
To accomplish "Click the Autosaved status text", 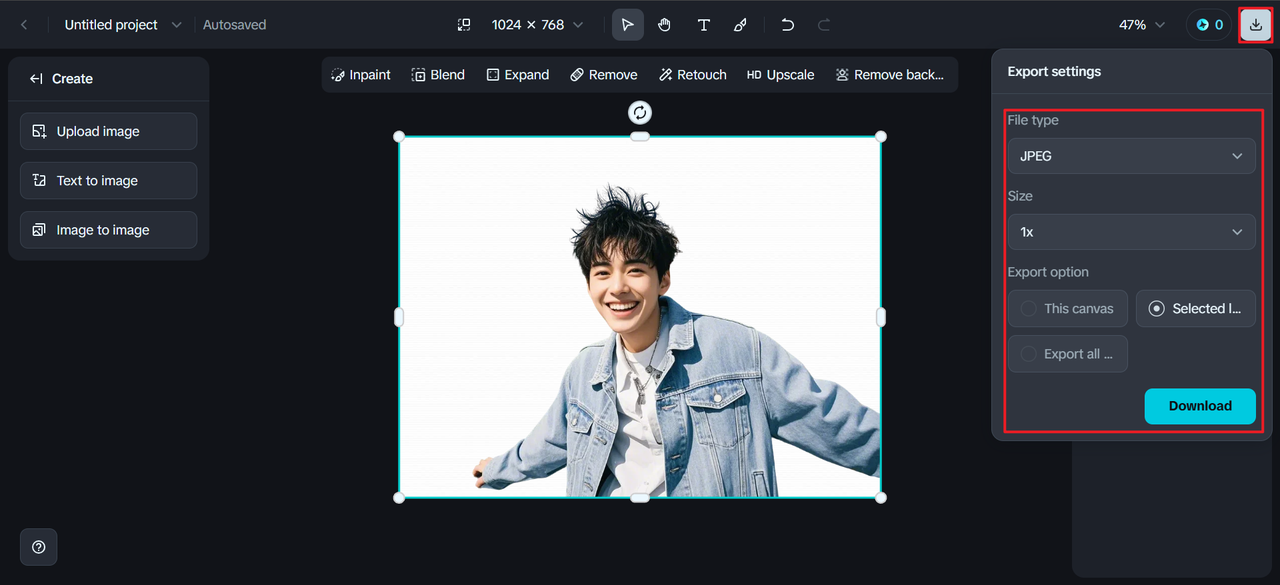I will [x=235, y=25].
